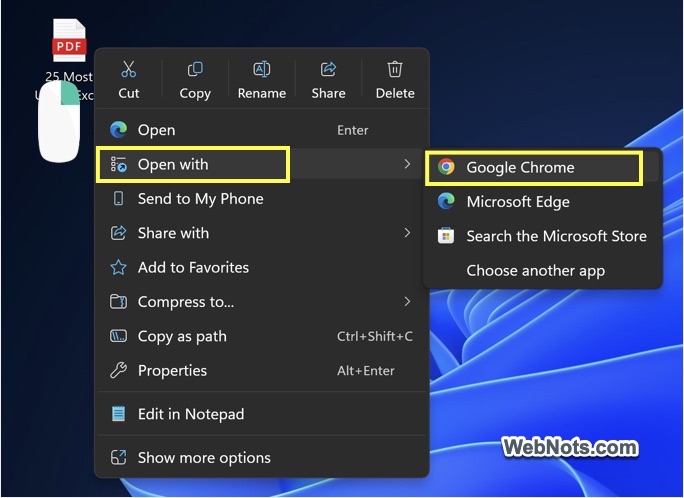Expand the Share with submenu chevron

[x=407, y=233]
